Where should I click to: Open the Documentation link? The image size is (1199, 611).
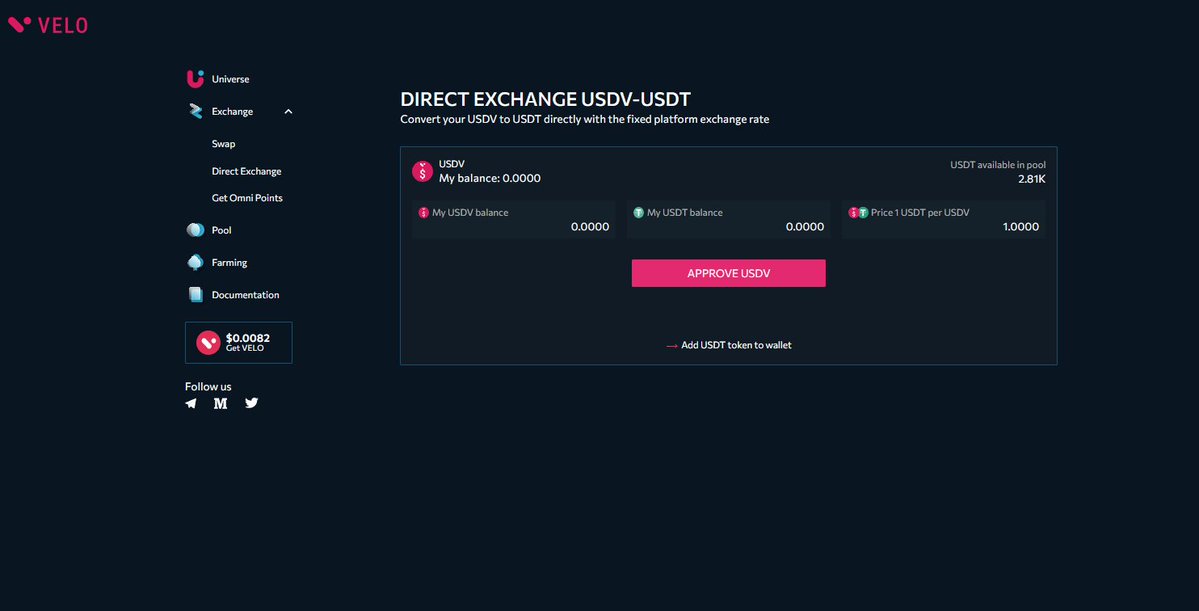click(245, 294)
